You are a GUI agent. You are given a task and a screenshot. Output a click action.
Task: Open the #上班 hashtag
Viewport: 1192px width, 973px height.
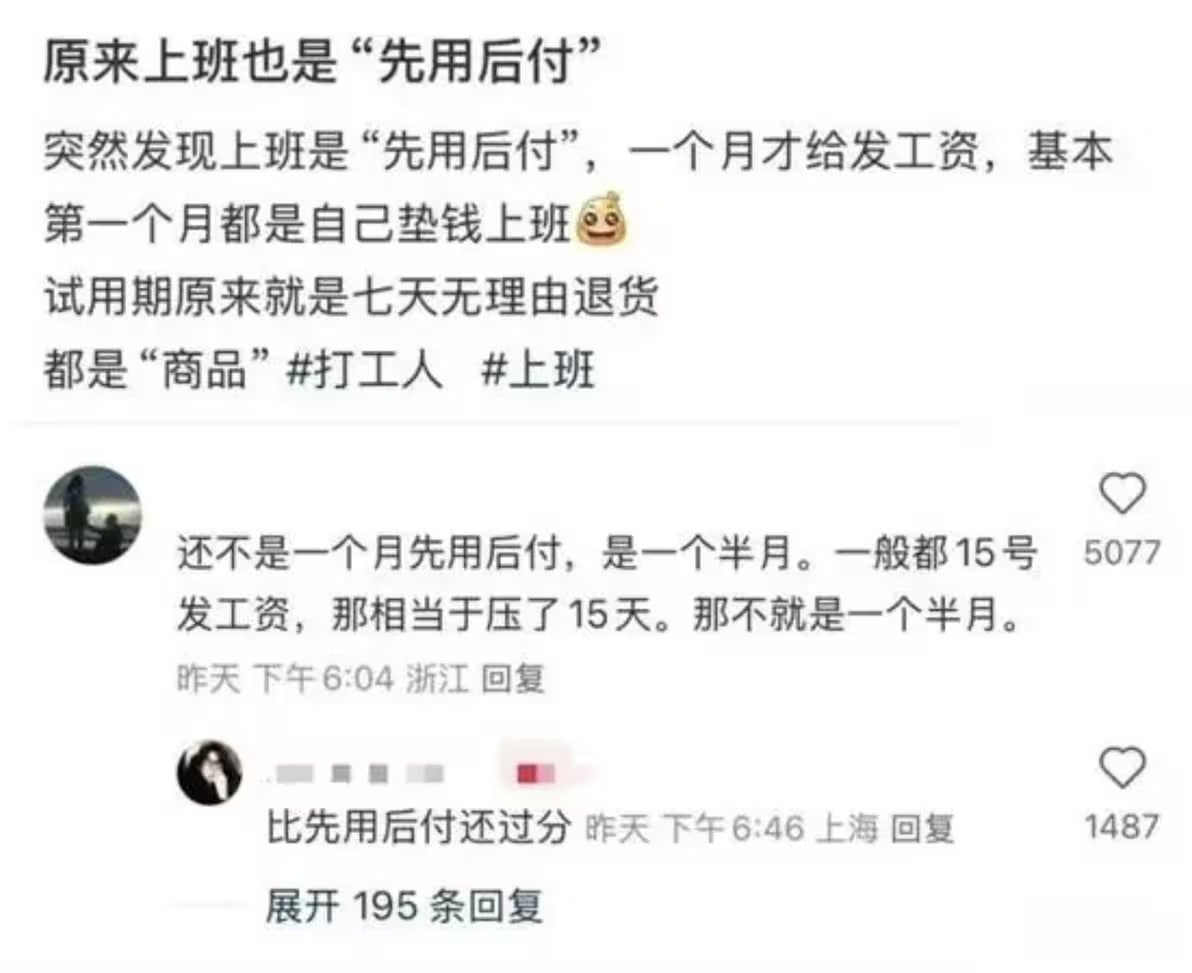(538, 372)
